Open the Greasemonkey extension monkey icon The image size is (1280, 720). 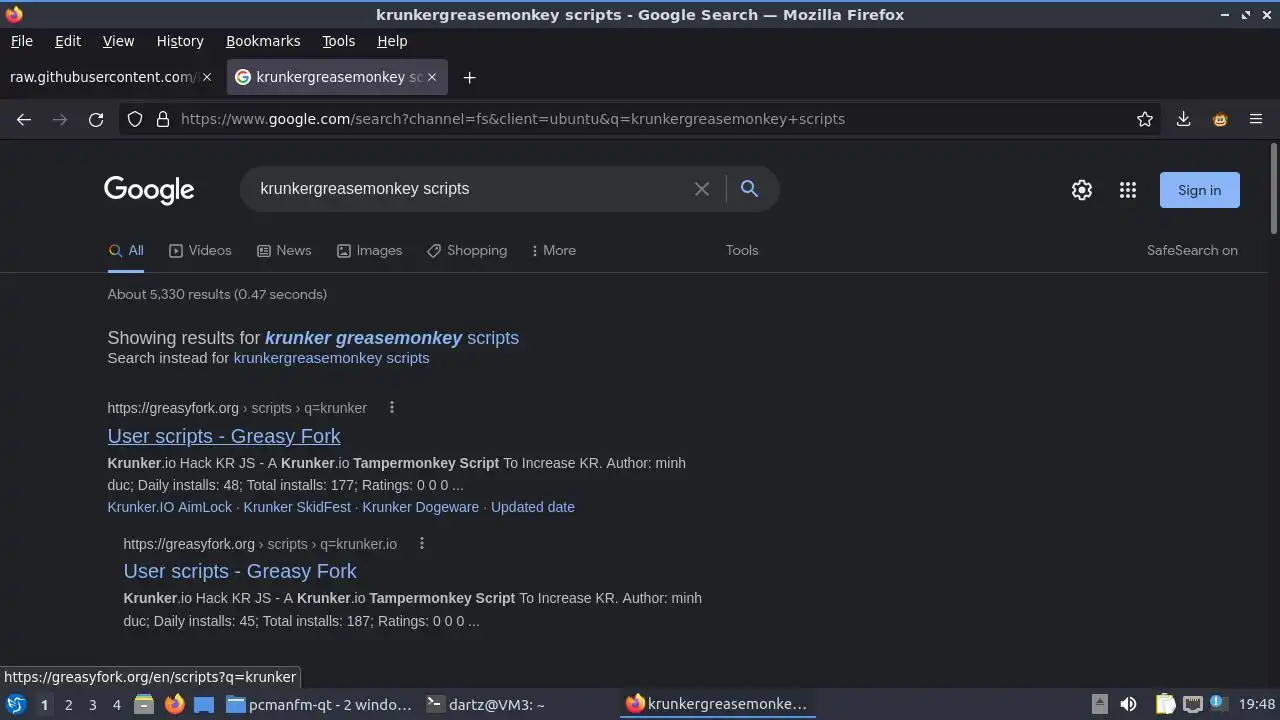pyautogui.click(x=1220, y=119)
